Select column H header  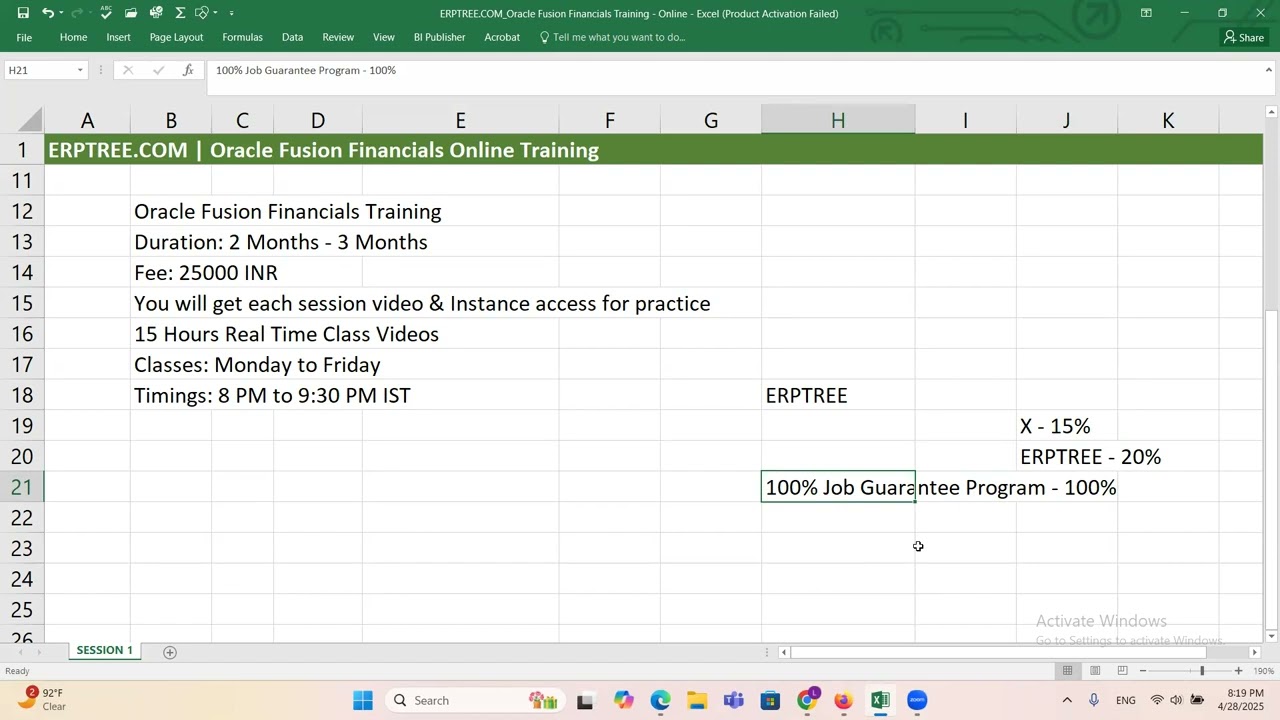click(838, 120)
